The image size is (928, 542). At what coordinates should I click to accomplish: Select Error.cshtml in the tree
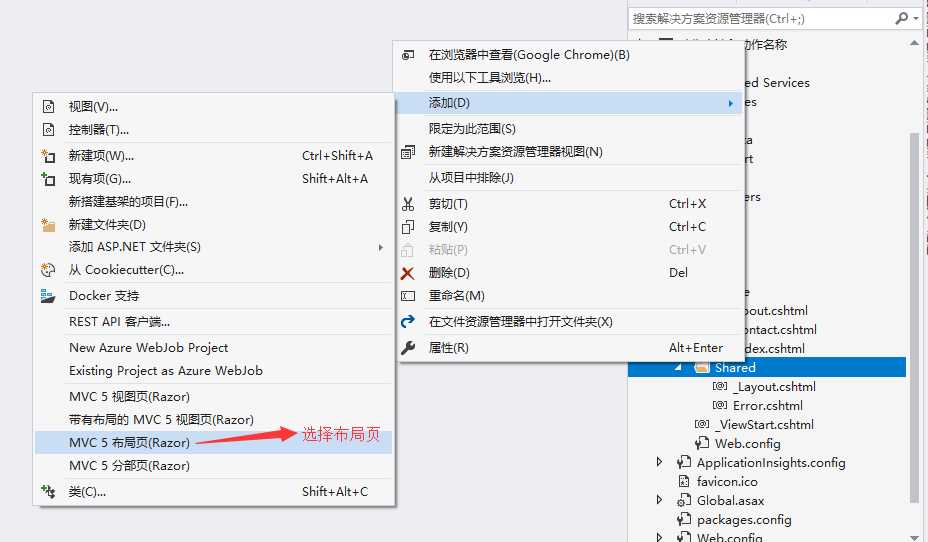tap(768, 405)
